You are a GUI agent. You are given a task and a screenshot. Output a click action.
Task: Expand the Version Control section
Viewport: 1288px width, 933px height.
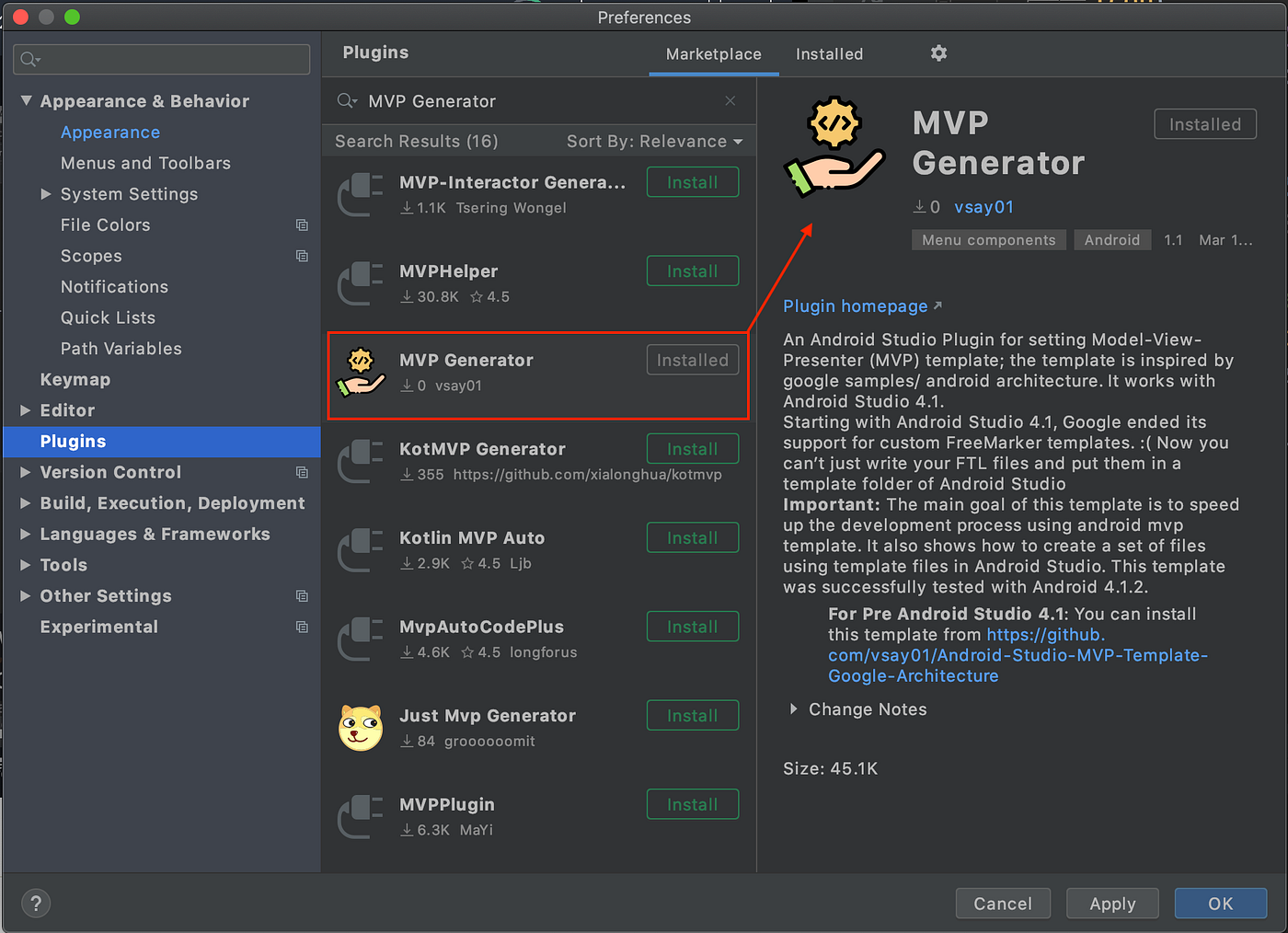coord(26,472)
